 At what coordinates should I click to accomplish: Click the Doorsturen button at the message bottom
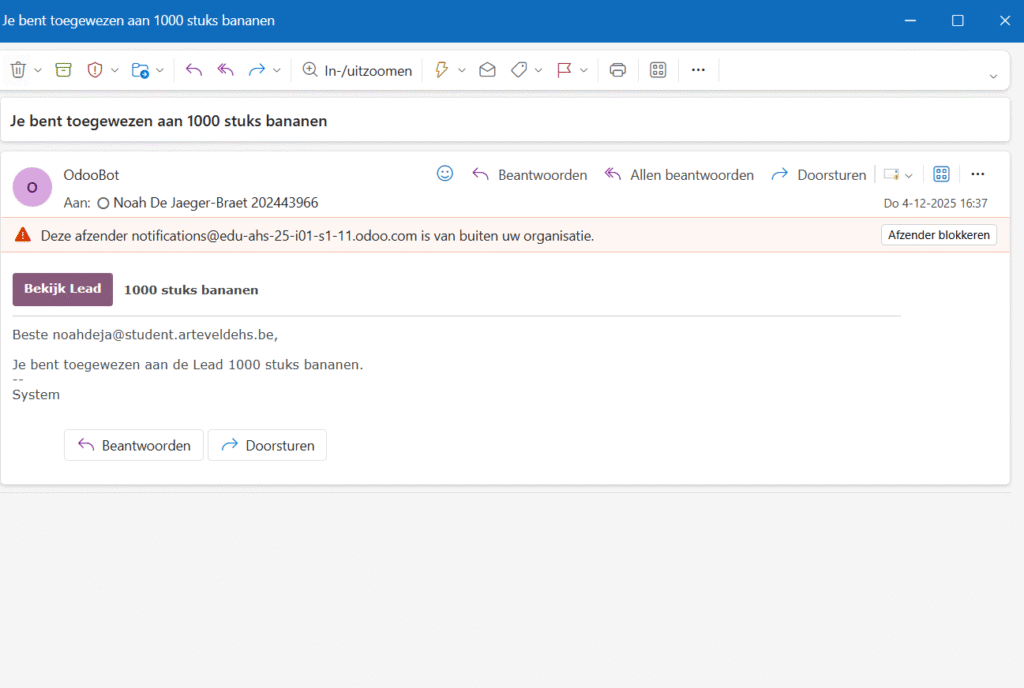267,445
